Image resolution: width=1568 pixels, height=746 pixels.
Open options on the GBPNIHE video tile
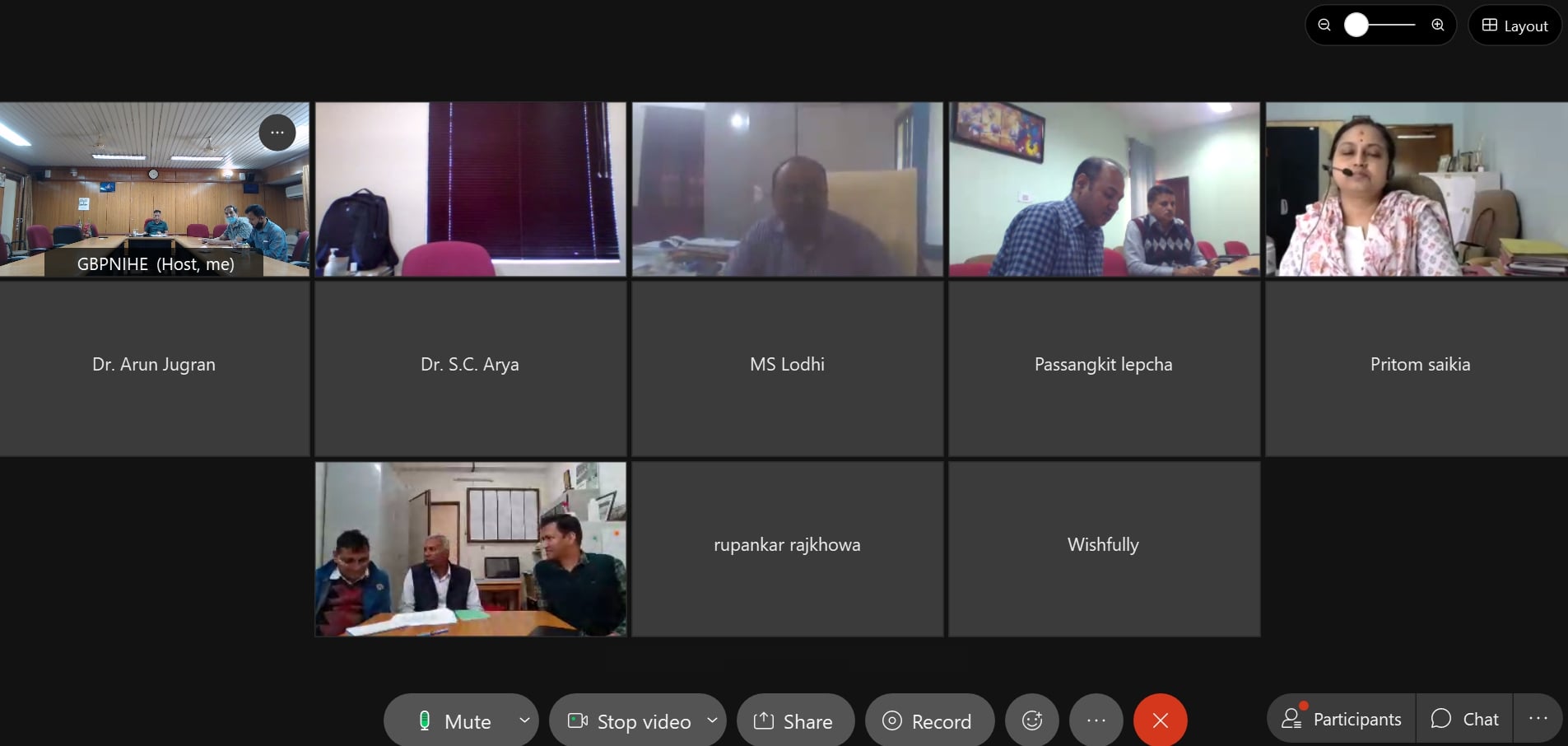277,132
